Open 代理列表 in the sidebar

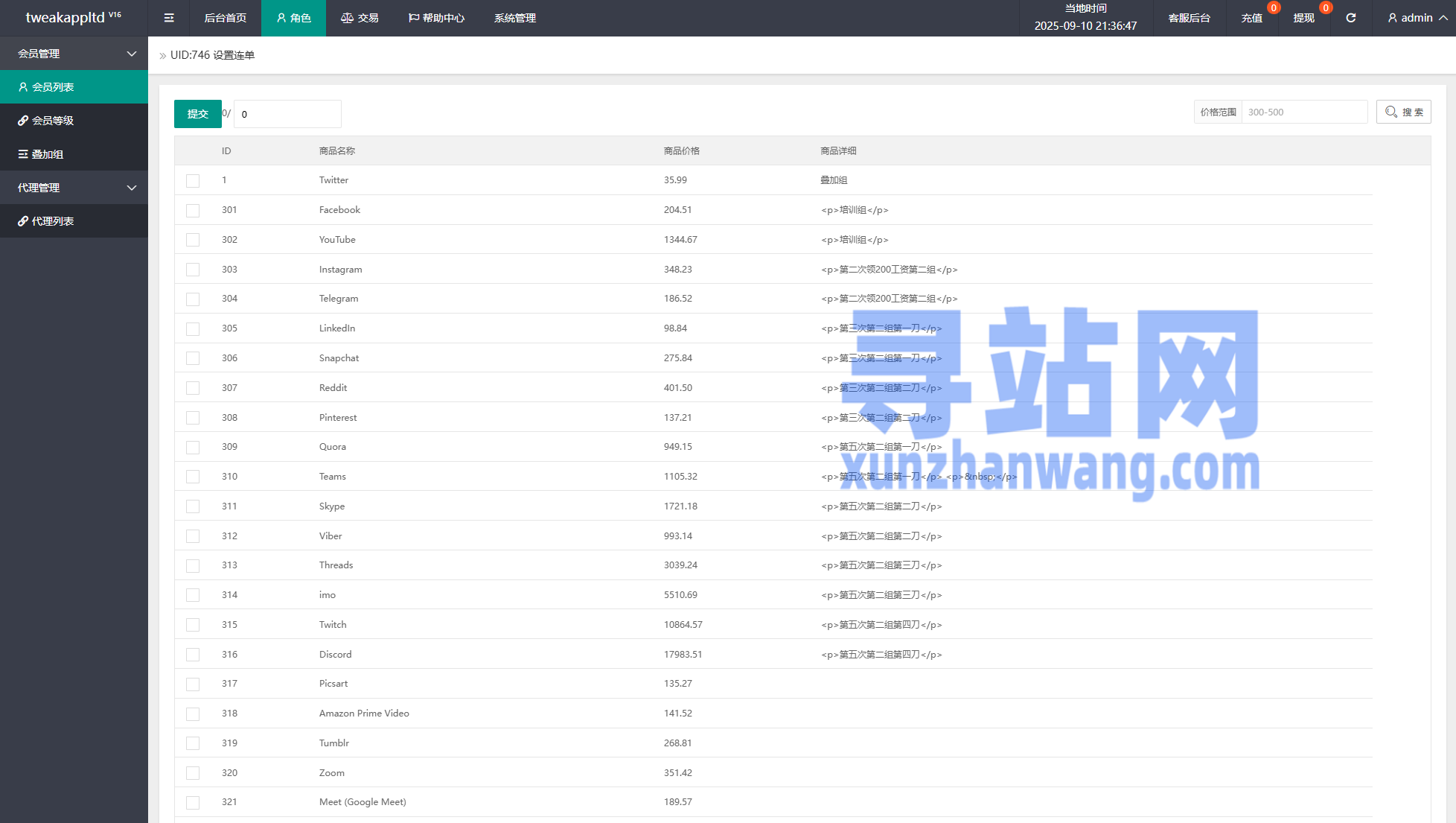(53, 221)
